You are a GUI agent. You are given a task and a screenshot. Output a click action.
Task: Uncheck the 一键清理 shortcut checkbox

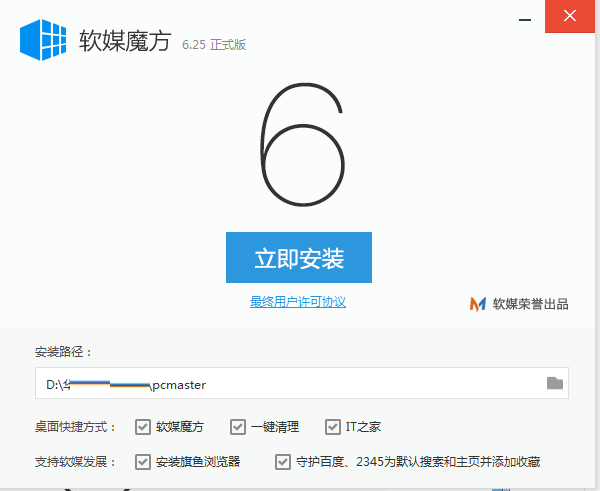pyautogui.click(x=238, y=427)
